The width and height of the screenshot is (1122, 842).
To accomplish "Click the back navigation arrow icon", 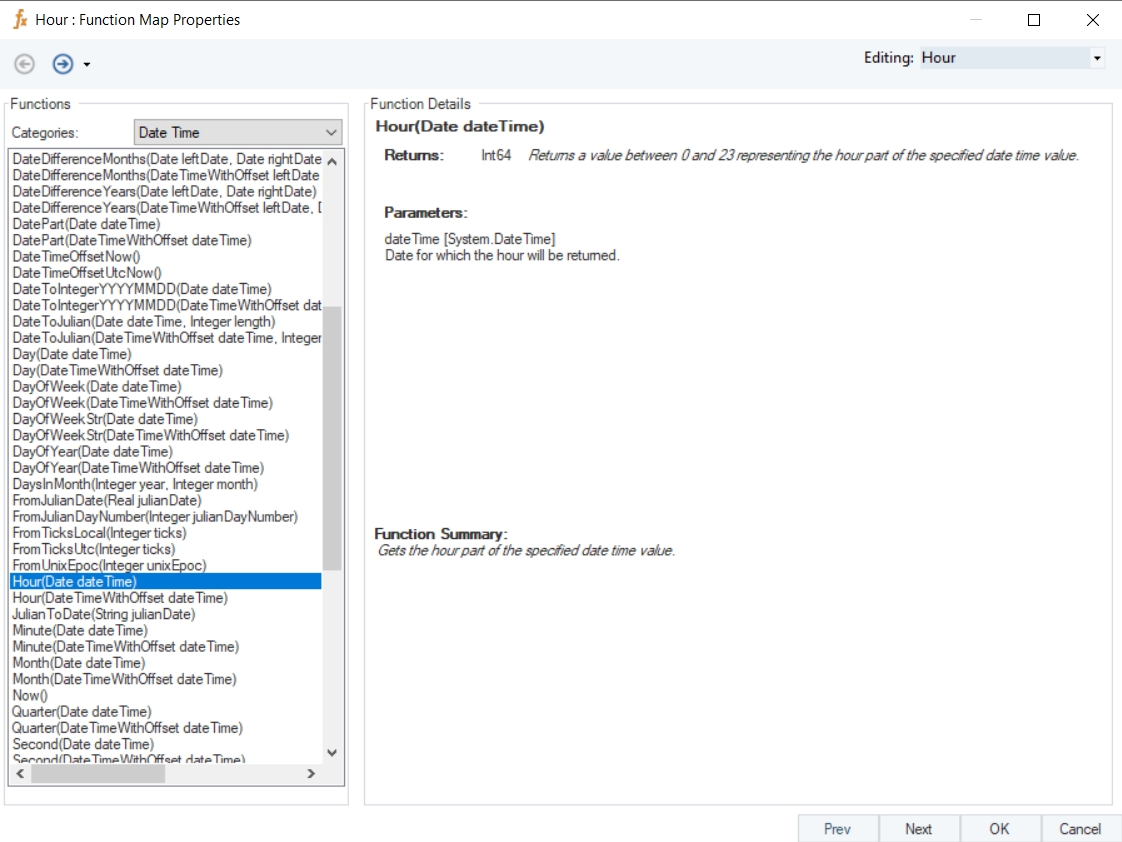I will pos(25,64).
